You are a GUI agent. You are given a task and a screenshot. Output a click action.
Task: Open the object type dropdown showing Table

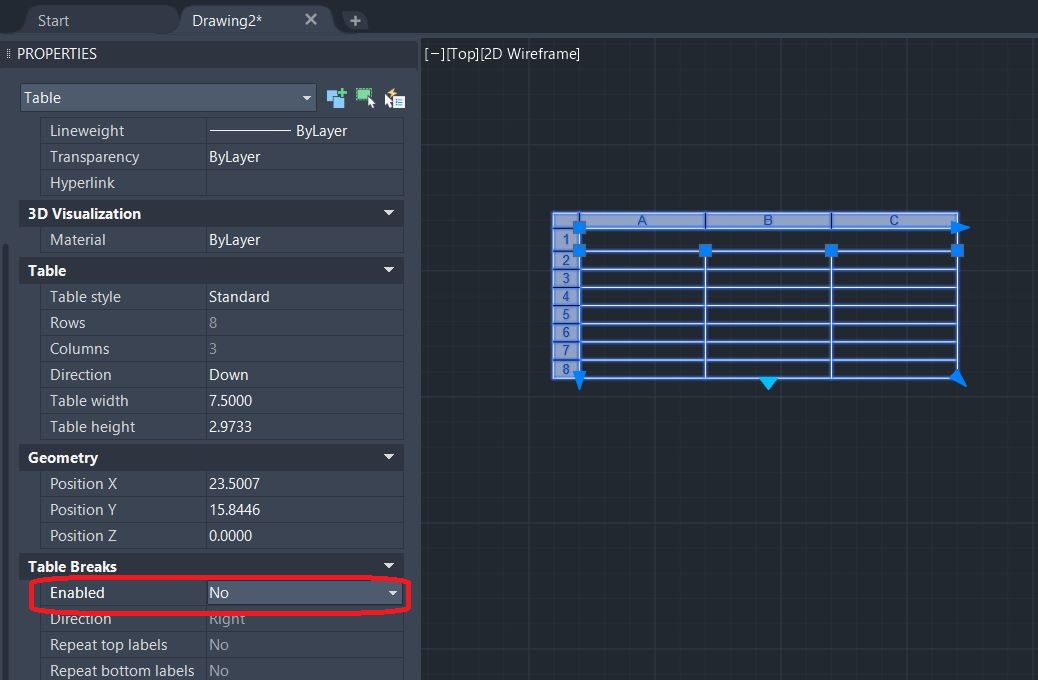click(x=306, y=98)
